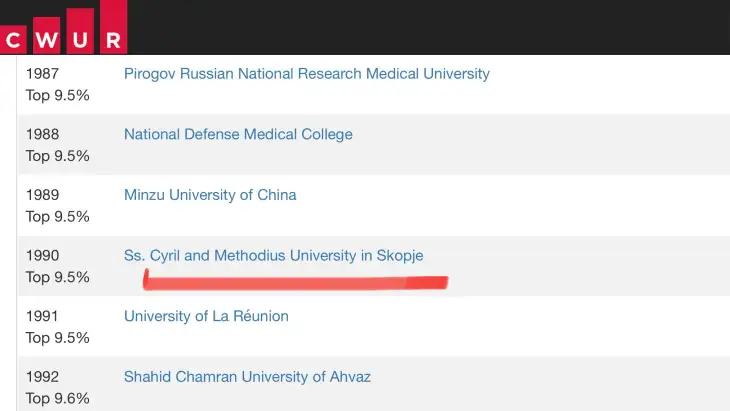
Task: Go to University of La Réunion
Action: (x=206, y=316)
